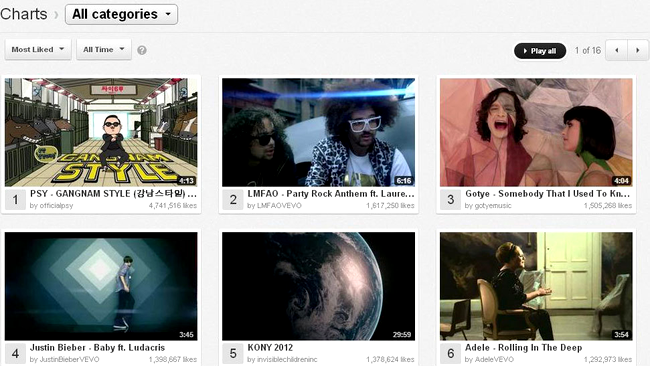This screenshot has height=366, width=650.
Task: Open the Gotye video thumbnail
Action: click(x=536, y=132)
